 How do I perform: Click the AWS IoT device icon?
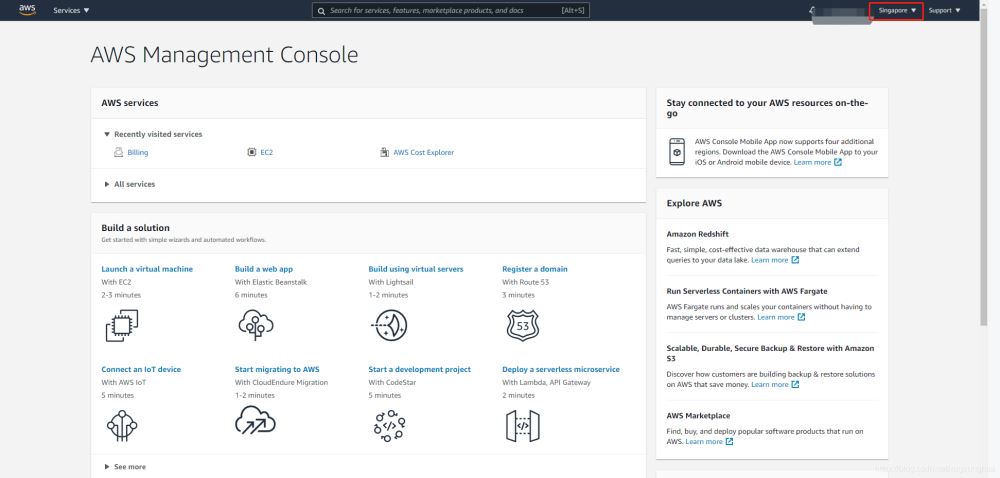point(121,425)
